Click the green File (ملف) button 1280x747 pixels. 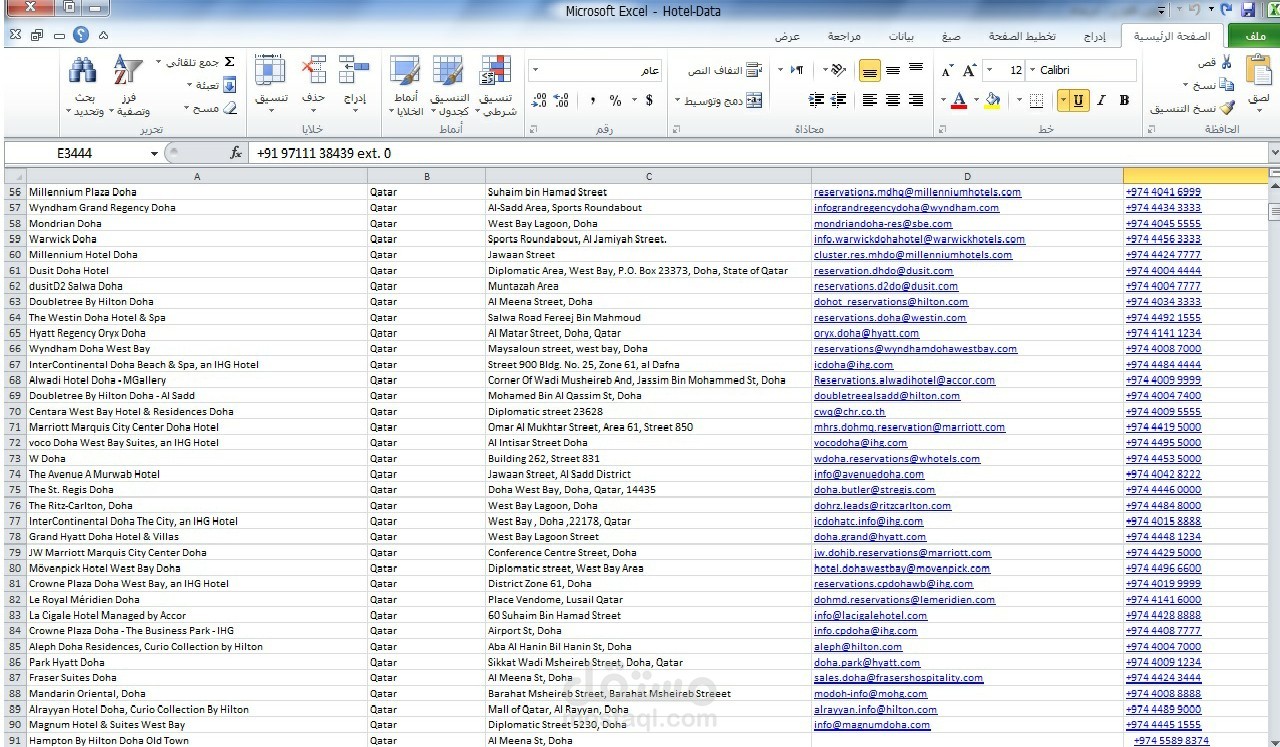coord(1254,37)
